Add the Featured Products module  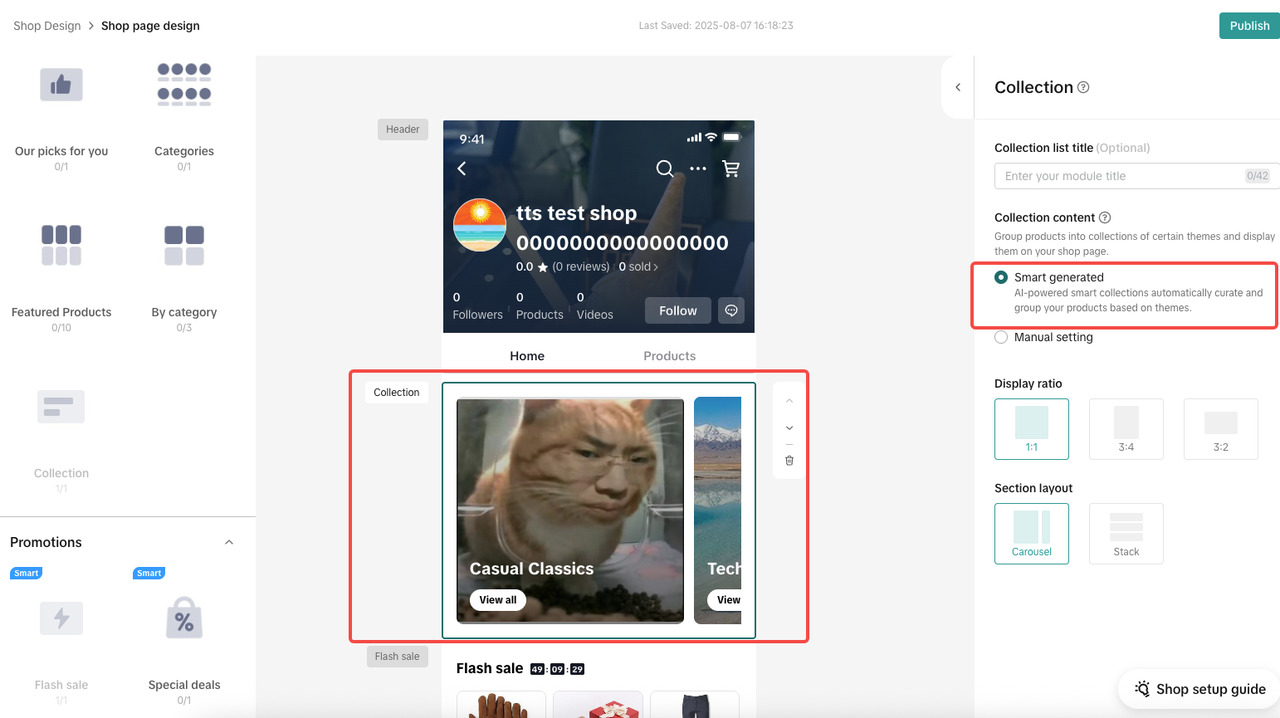tap(61, 245)
